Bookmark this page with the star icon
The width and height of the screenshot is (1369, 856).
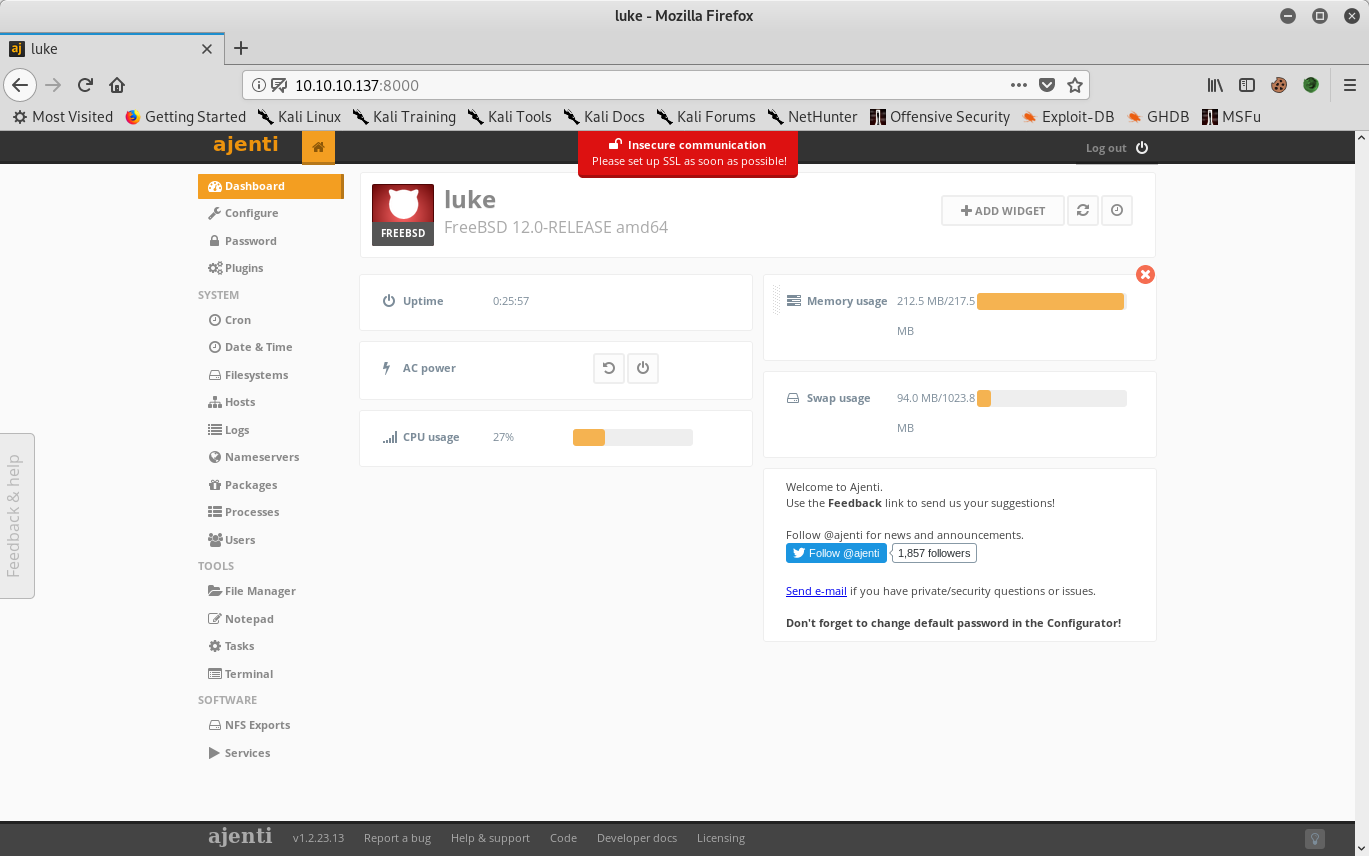[x=1075, y=85]
